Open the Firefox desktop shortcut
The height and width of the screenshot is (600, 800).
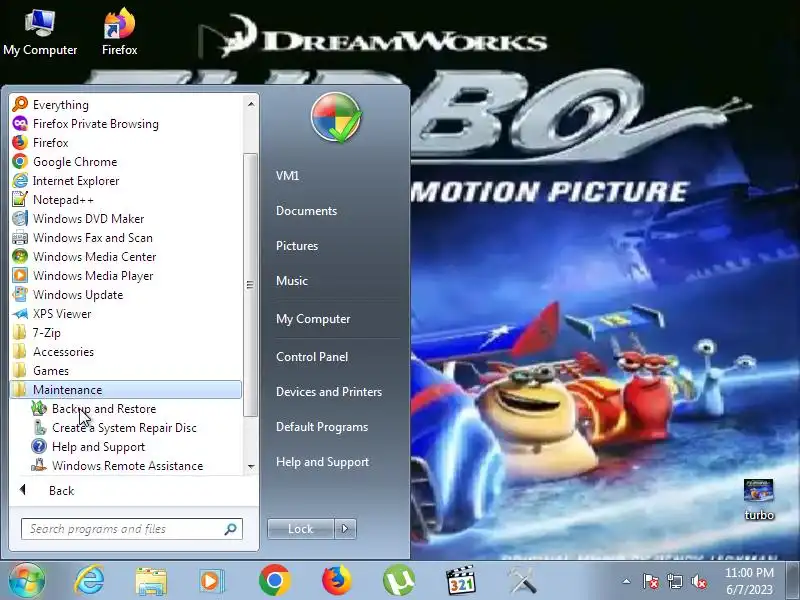(x=119, y=32)
